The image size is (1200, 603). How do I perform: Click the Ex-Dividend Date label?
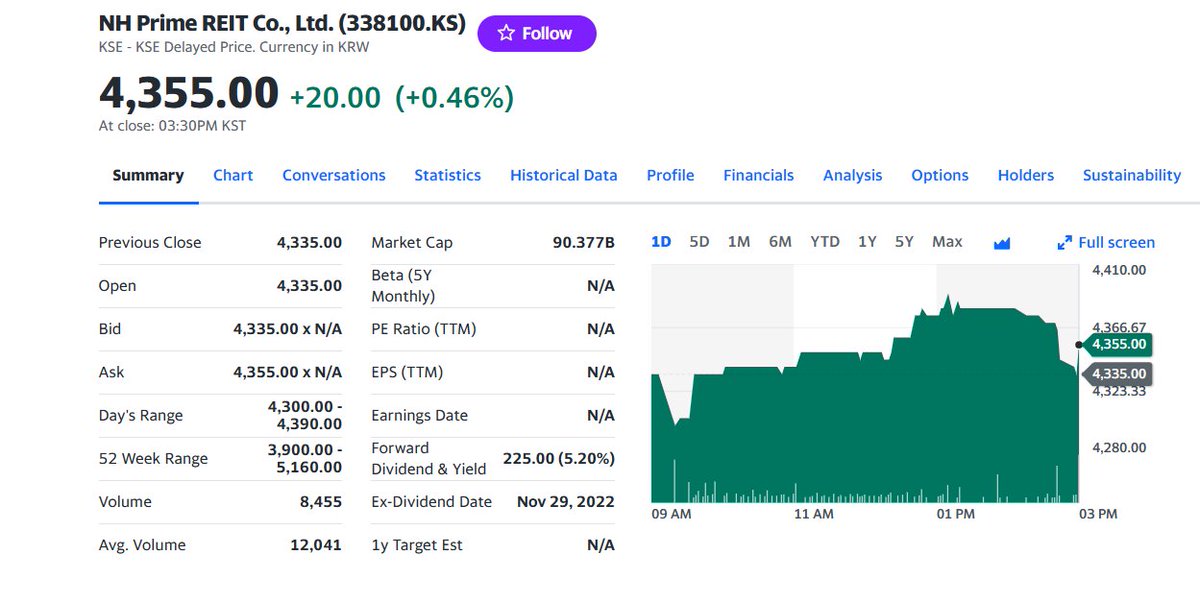431,502
